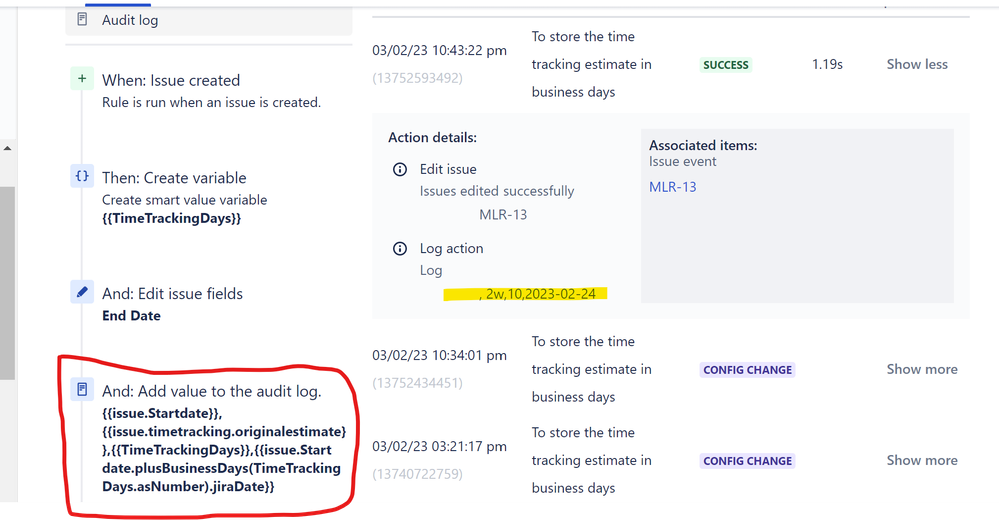This screenshot has width=999, height=520.
Task: Click CONFIG CHANGE badge of 10:34:01 pm entry
Action: (x=747, y=370)
